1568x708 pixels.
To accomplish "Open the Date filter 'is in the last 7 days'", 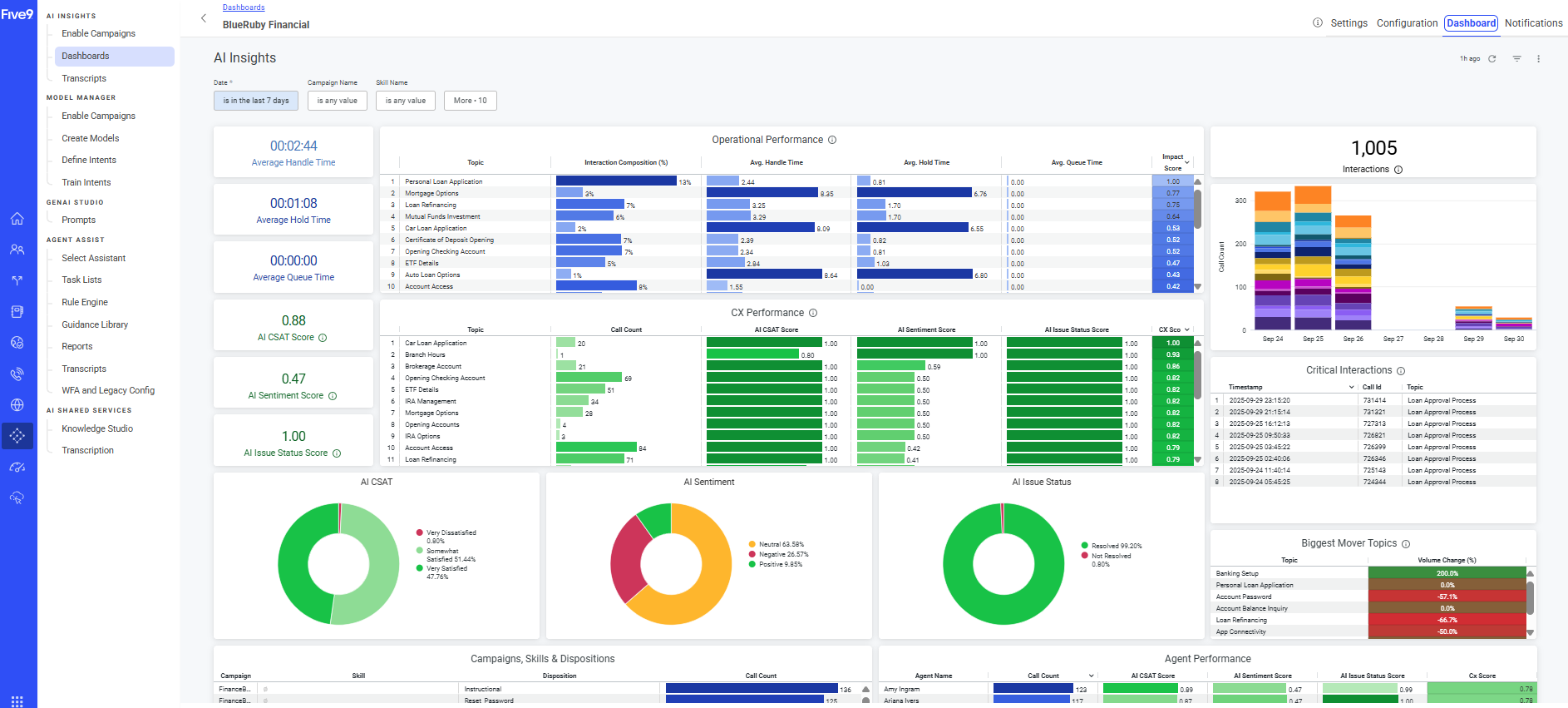I will (256, 101).
